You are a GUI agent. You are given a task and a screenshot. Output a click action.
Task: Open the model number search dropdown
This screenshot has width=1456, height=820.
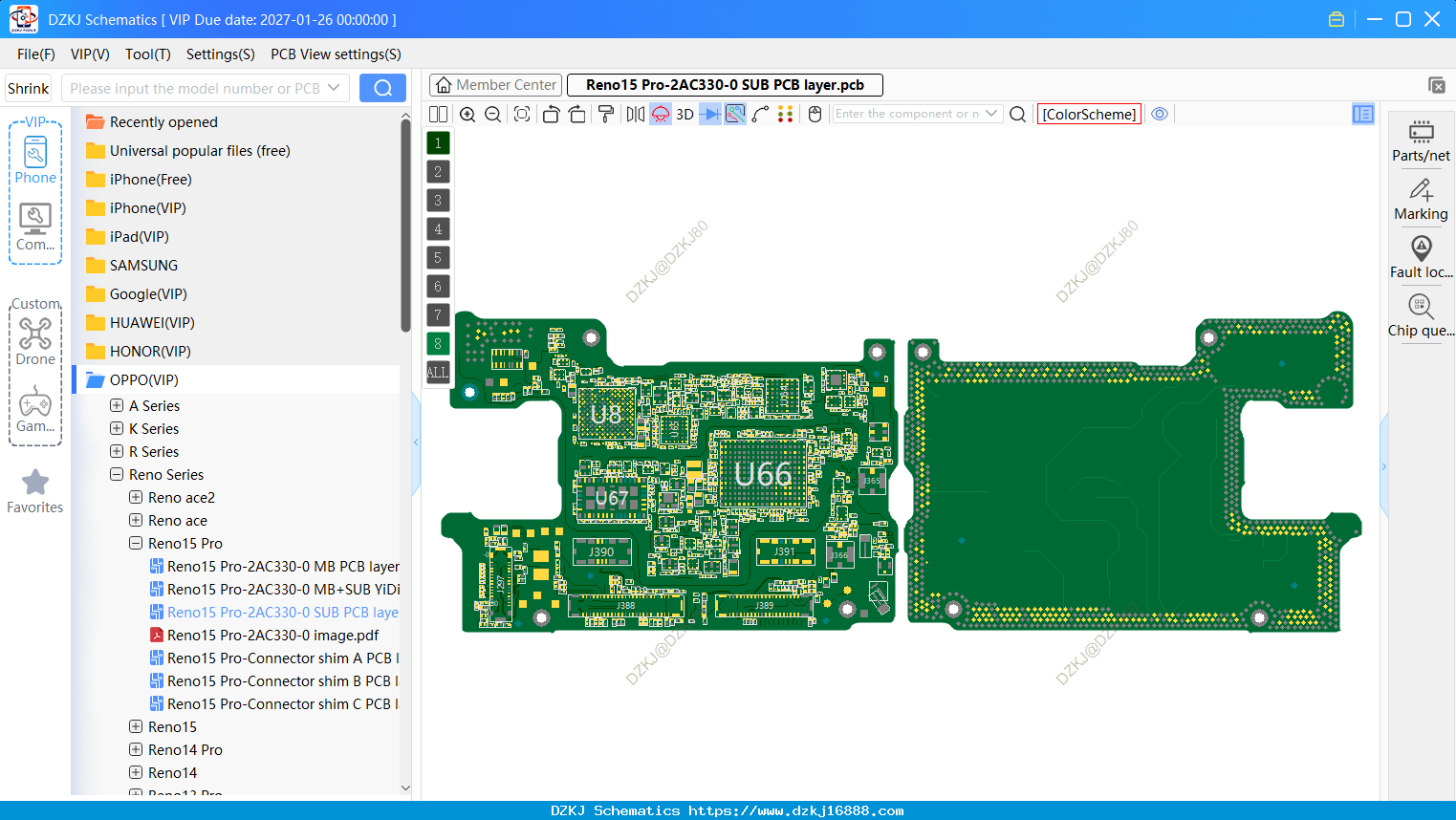(334, 88)
